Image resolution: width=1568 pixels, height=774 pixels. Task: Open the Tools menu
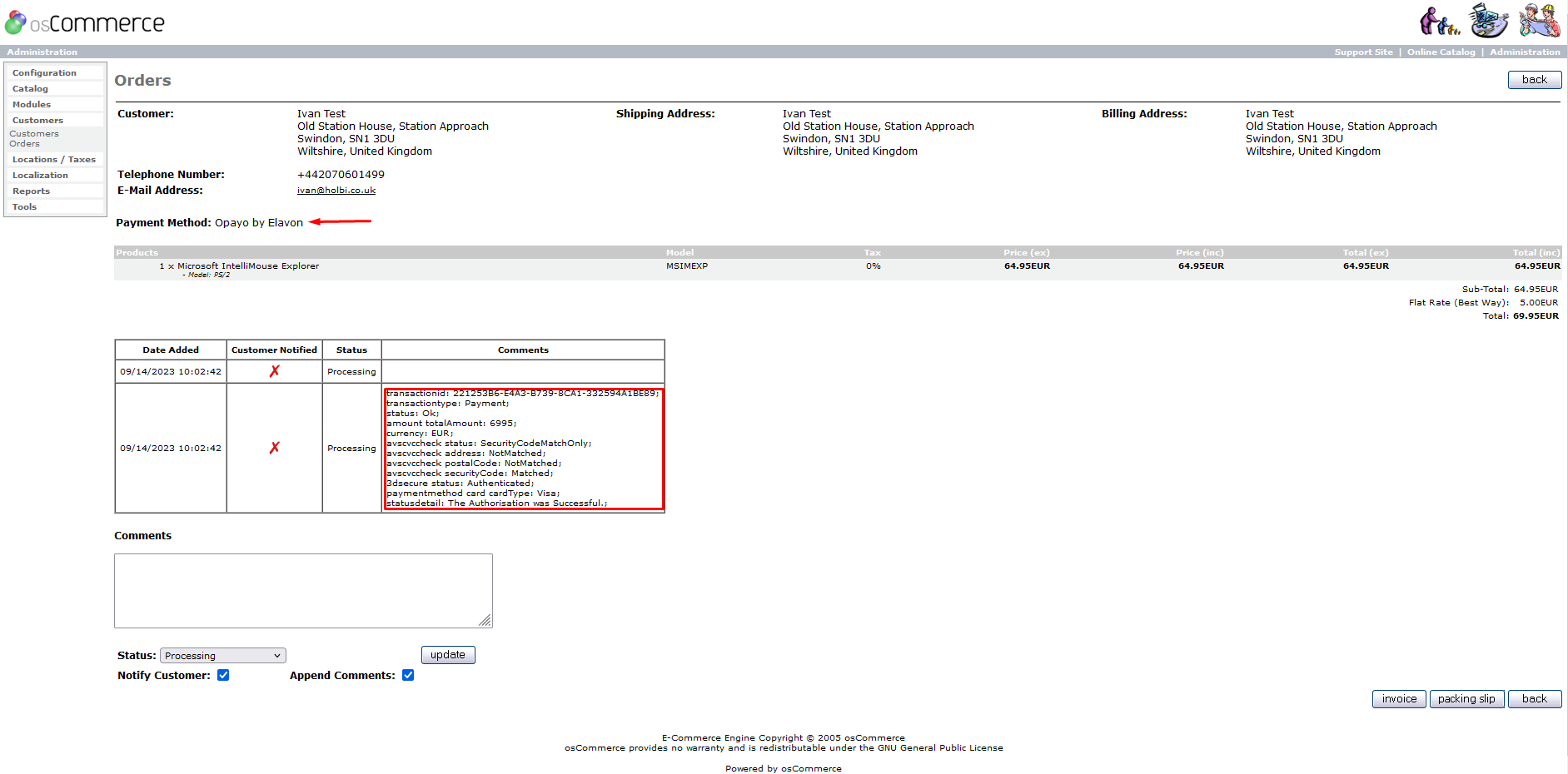[24, 207]
